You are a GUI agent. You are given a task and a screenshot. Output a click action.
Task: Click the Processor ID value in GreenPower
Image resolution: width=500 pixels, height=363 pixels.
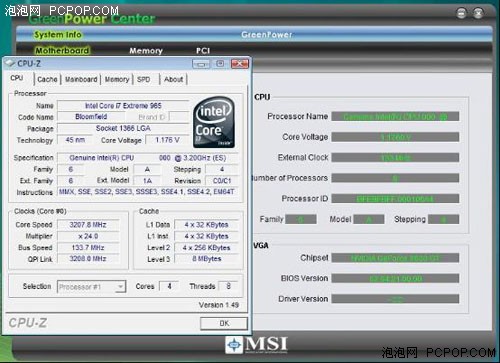(x=395, y=199)
